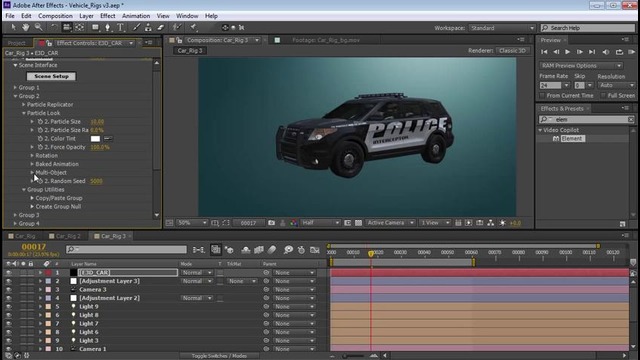Toggle Frame Blending in the timeline
The image size is (640, 360).
tap(259, 249)
